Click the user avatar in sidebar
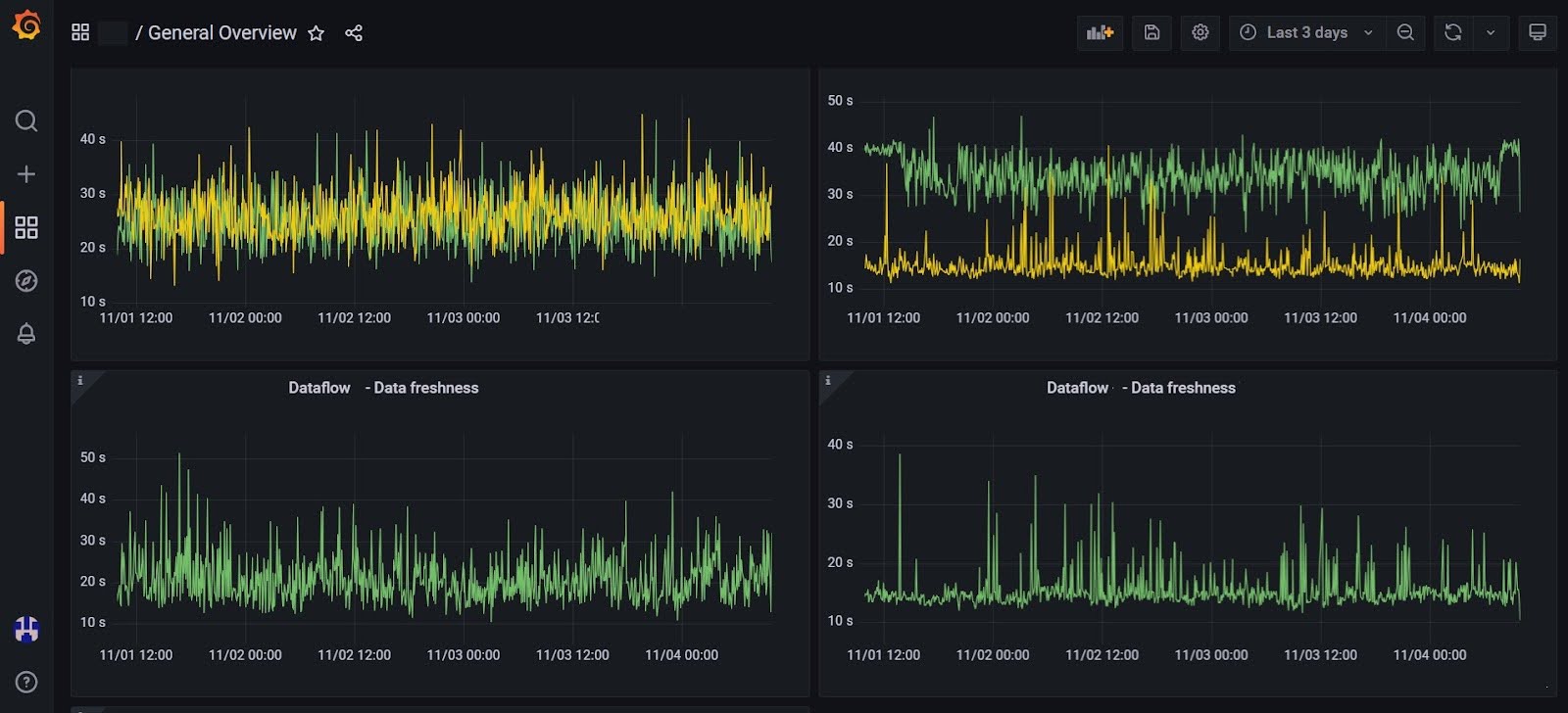Viewport: 1568px width, 713px height. (x=26, y=629)
